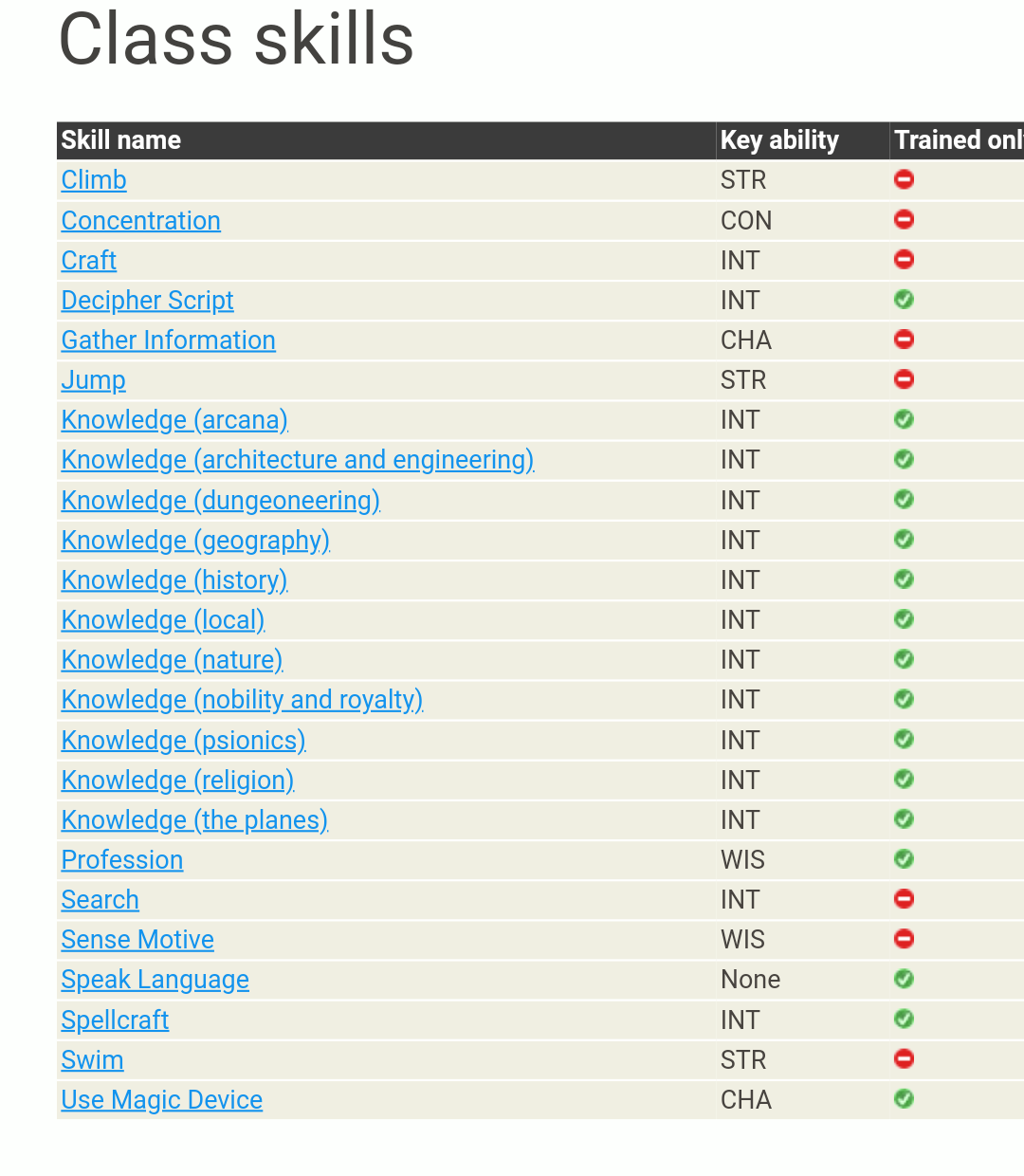The height and width of the screenshot is (1176, 1024).
Task: Go to the Spellcraft skill page
Action: (x=115, y=1020)
